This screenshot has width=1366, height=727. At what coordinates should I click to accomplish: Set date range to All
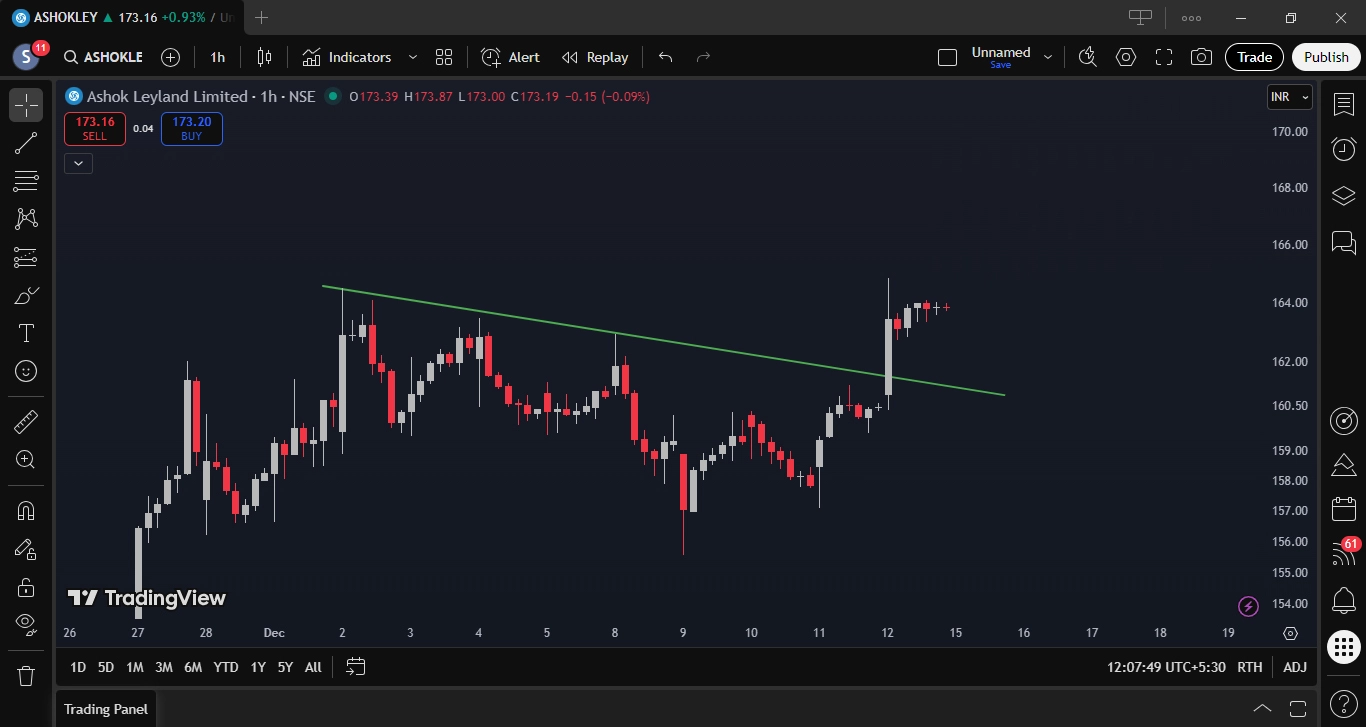313,667
